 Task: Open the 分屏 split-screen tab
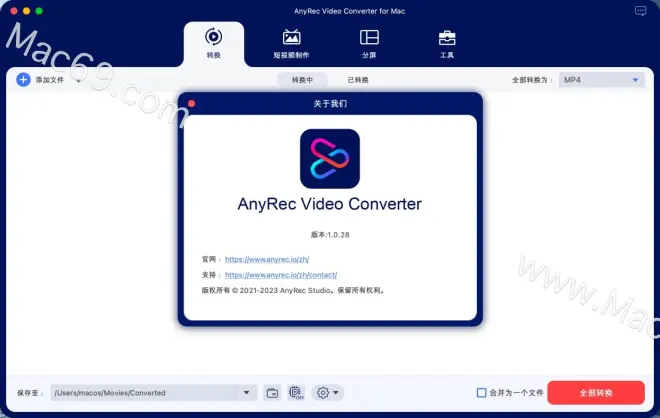[x=369, y=43]
